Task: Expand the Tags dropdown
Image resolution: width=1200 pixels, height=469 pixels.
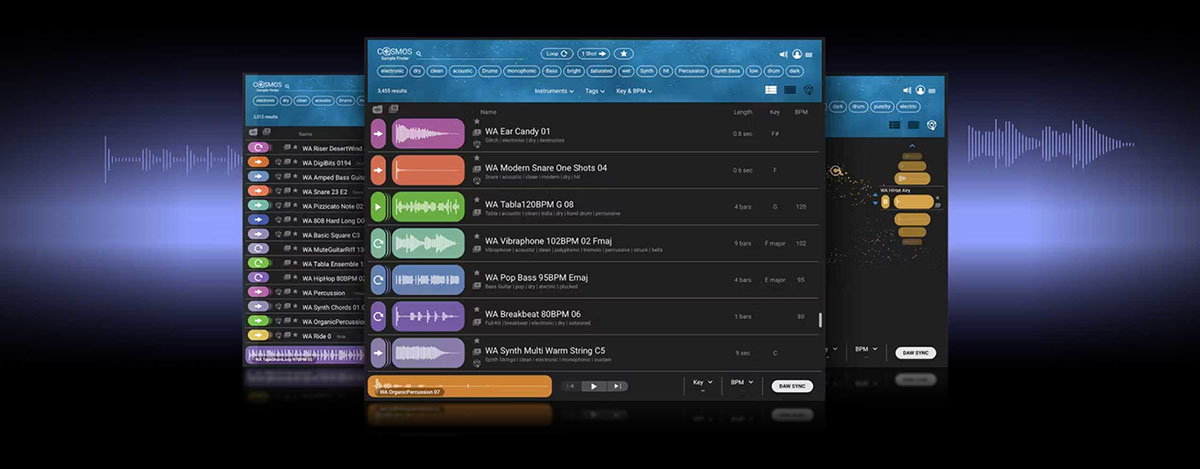Action: pos(595,91)
